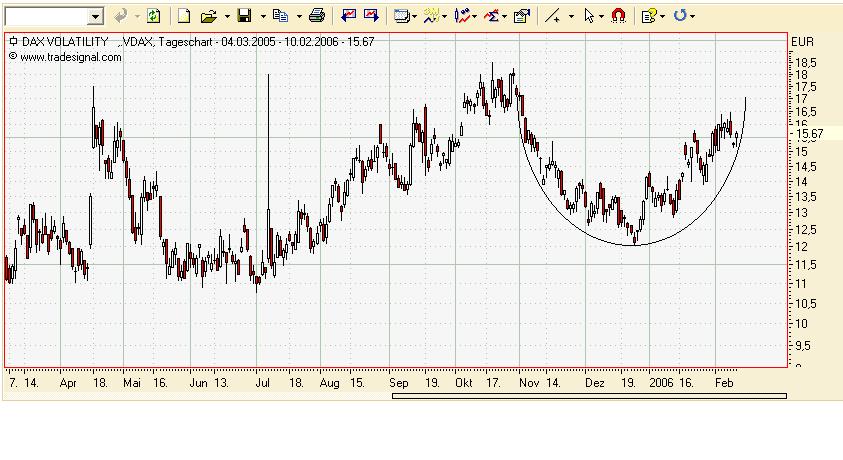Open the chart properties icon
The image size is (843, 460).
522,16
